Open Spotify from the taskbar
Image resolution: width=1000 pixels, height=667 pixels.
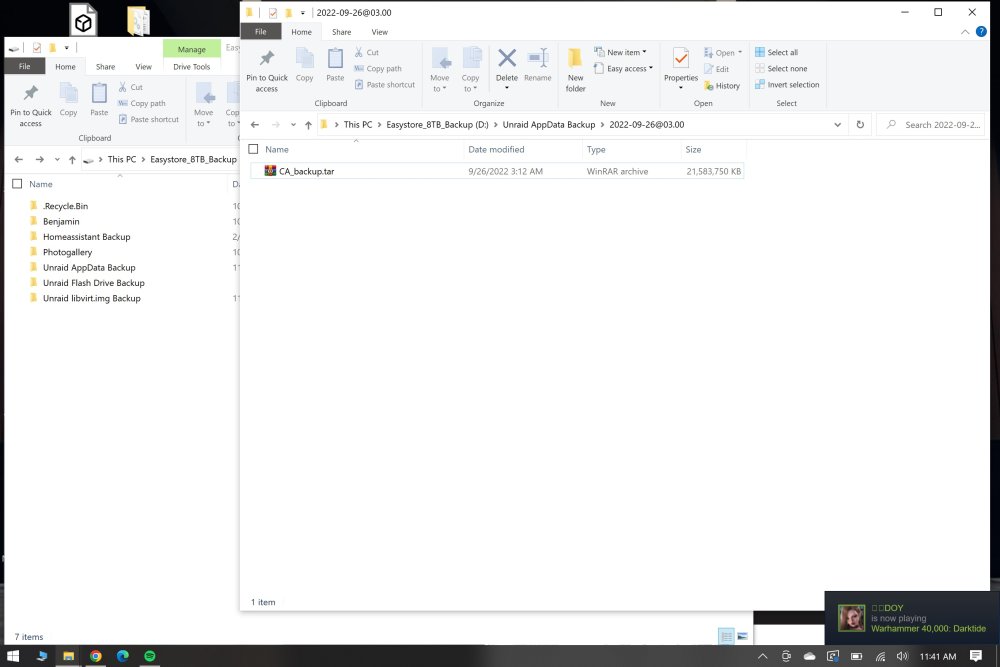pos(150,656)
